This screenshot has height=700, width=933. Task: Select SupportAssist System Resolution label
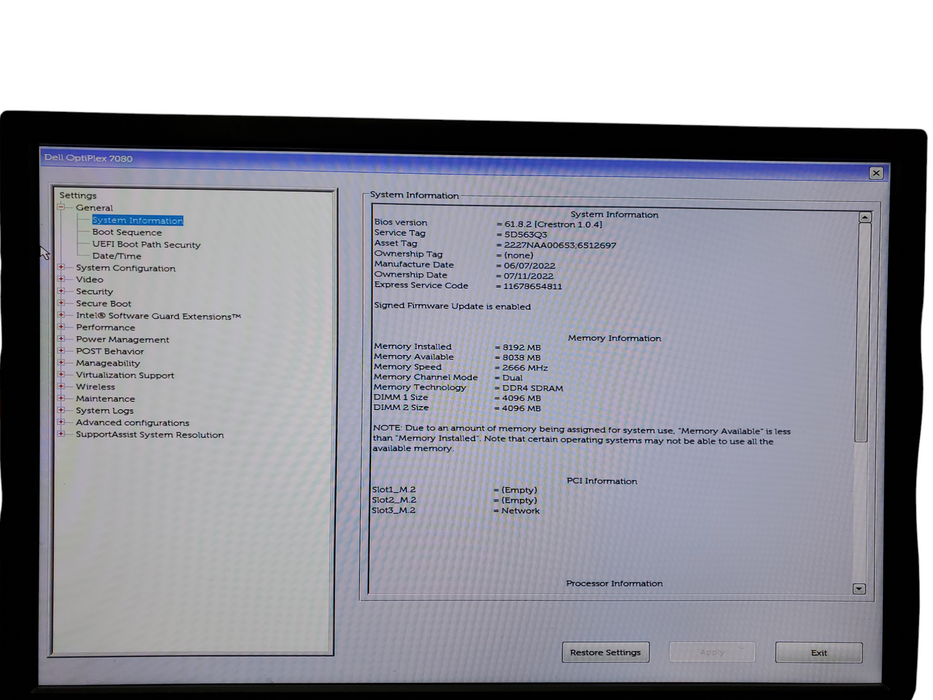pyautogui.click(x=150, y=435)
